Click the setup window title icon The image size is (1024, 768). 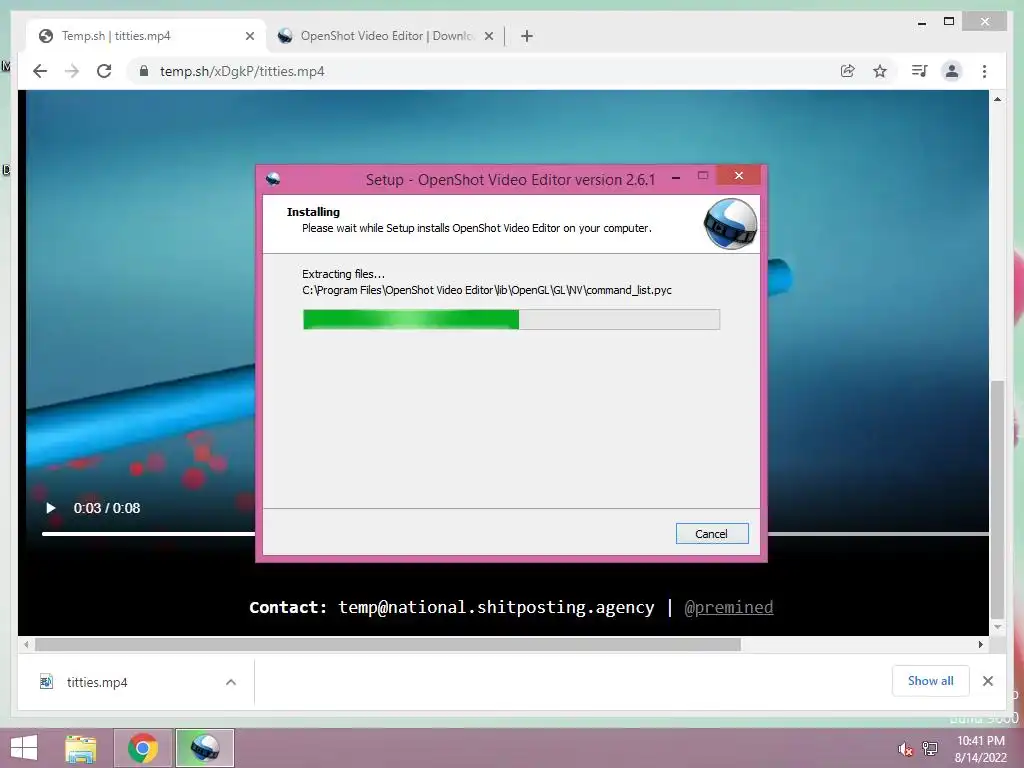click(273, 178)
